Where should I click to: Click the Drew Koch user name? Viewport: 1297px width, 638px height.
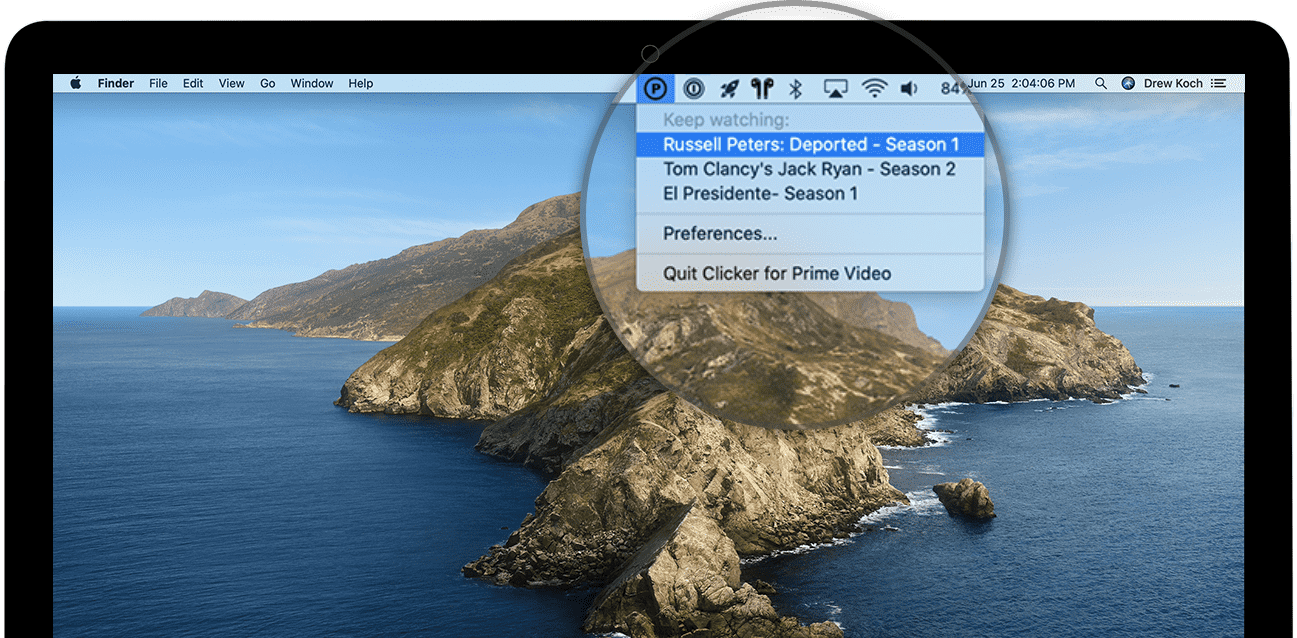tap(1172, 84)
